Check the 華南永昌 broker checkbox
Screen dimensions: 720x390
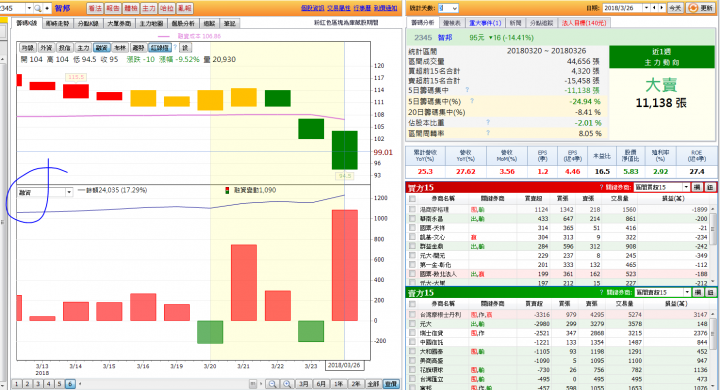tap(412, 219)
